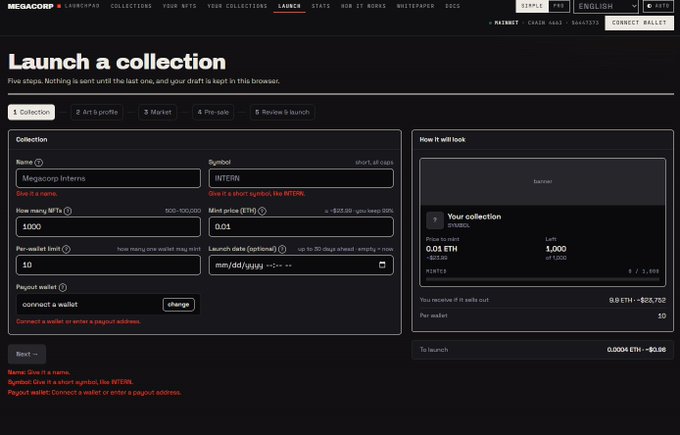This screenshot has width=680, height=435.
Task: Open the calendar picker in Launch date
Action: [382, 265]
